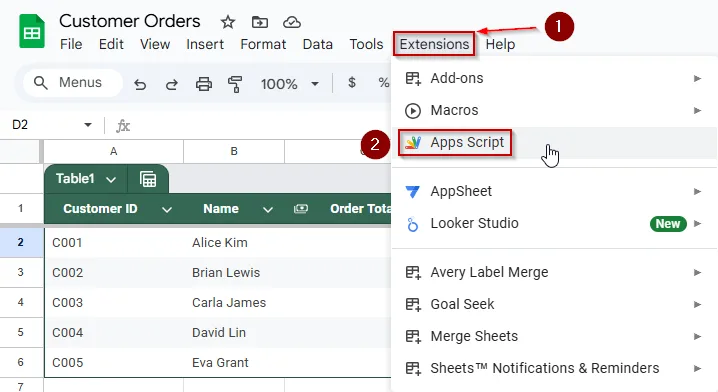Open the File menu
The width and height of the screenshot is (718, 392).
pos(71,44)
